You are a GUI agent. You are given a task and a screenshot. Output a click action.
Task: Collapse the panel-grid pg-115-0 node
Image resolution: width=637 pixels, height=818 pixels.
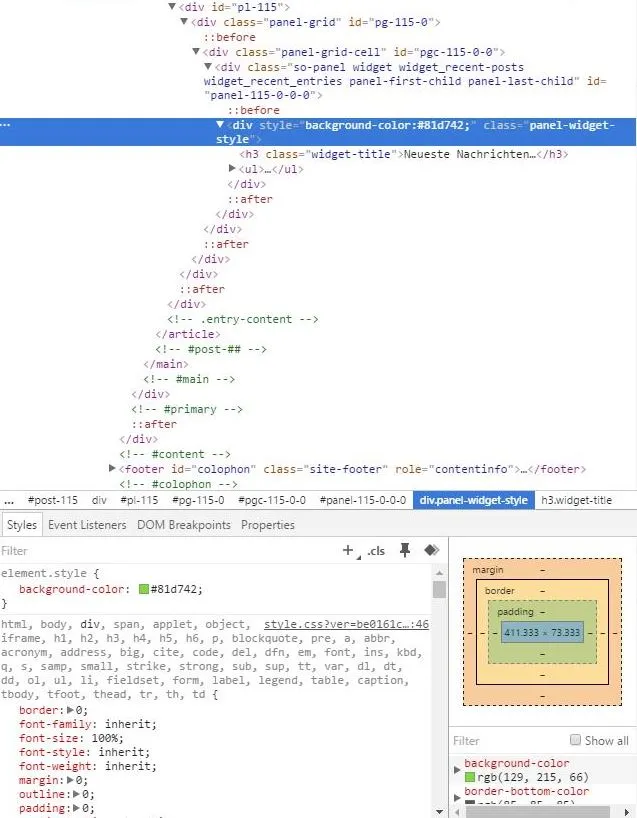(x=184, y=22)
